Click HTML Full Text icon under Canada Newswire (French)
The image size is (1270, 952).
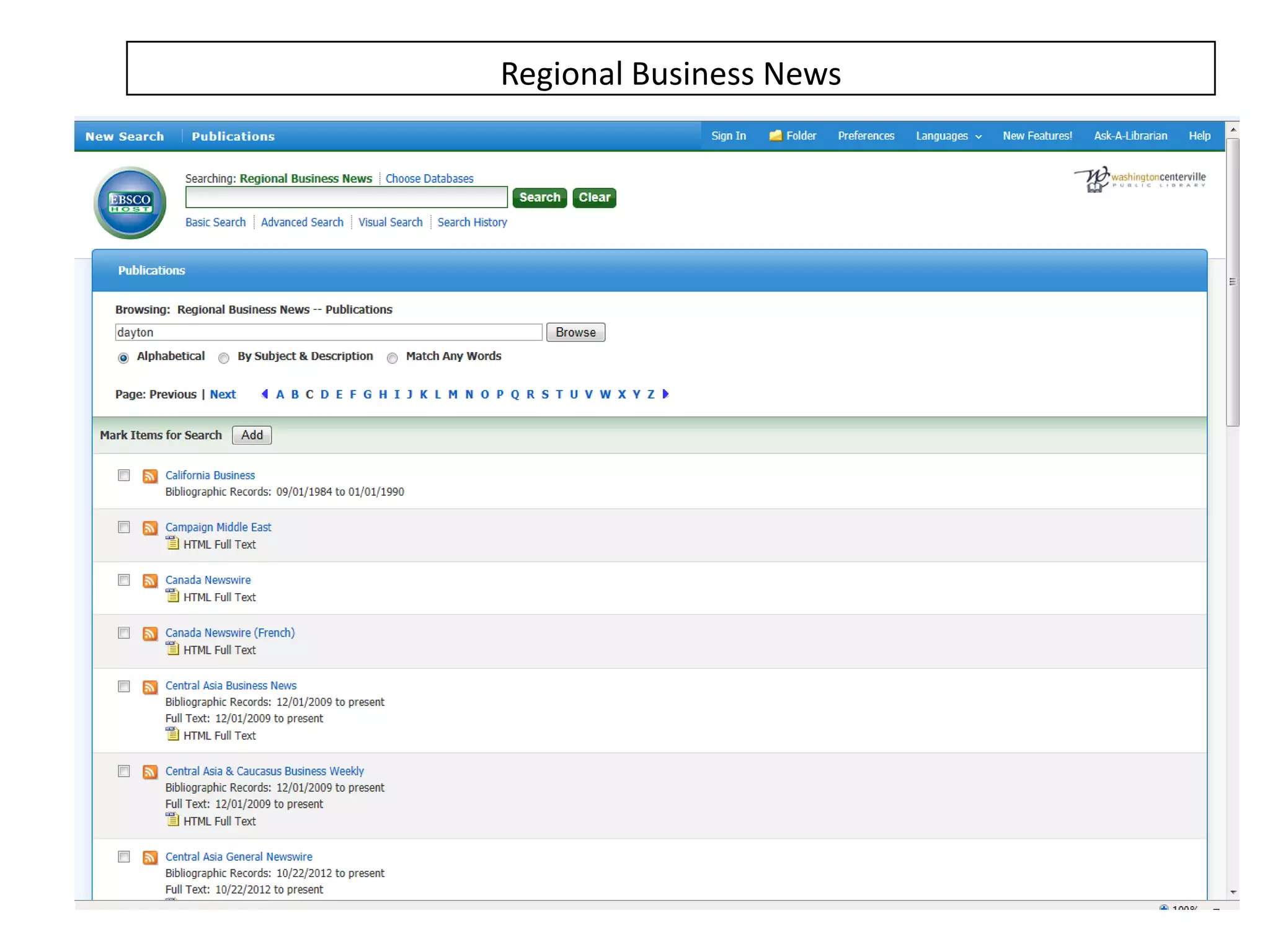172,649
